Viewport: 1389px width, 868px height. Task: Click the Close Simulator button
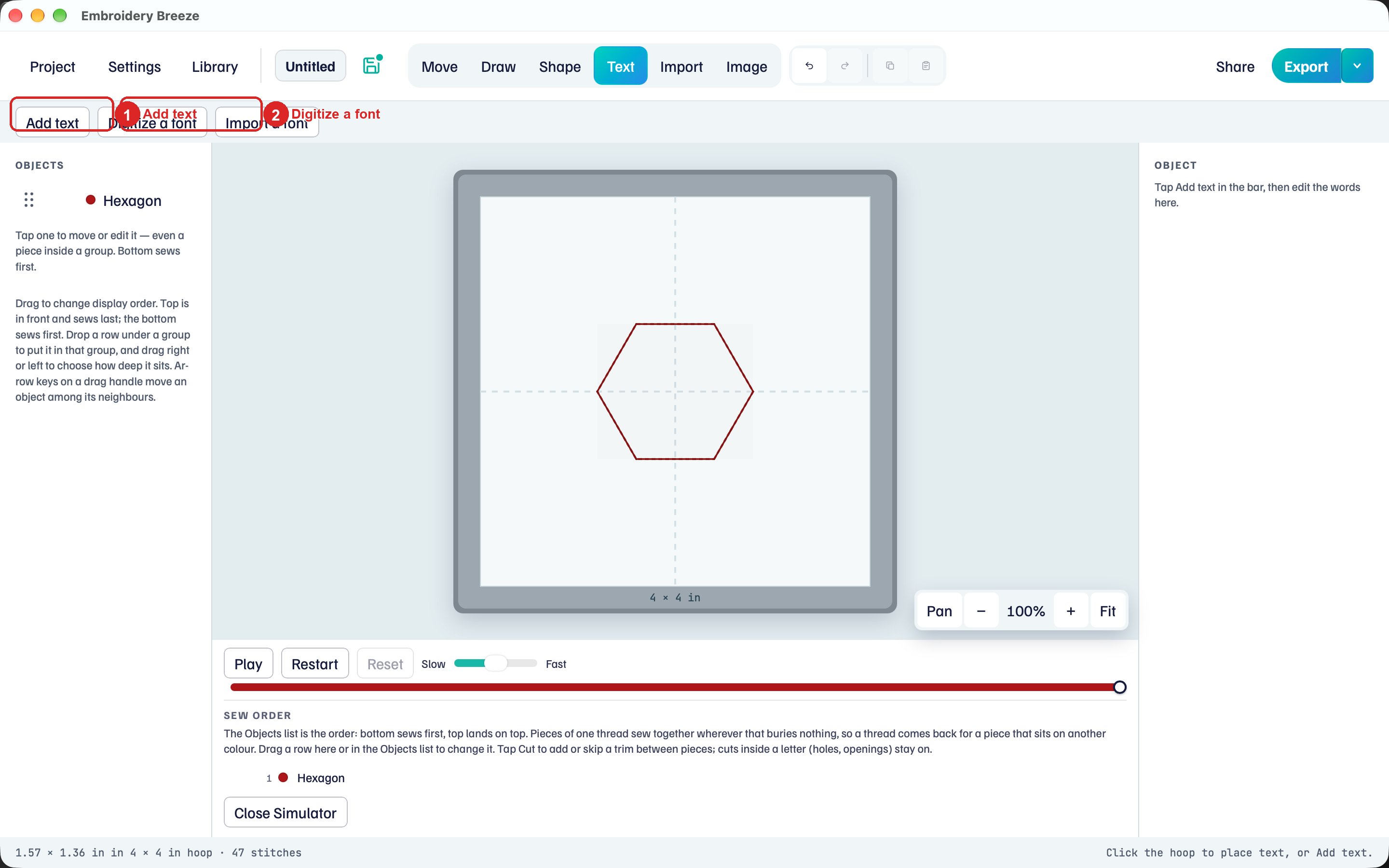coord(285,813)
